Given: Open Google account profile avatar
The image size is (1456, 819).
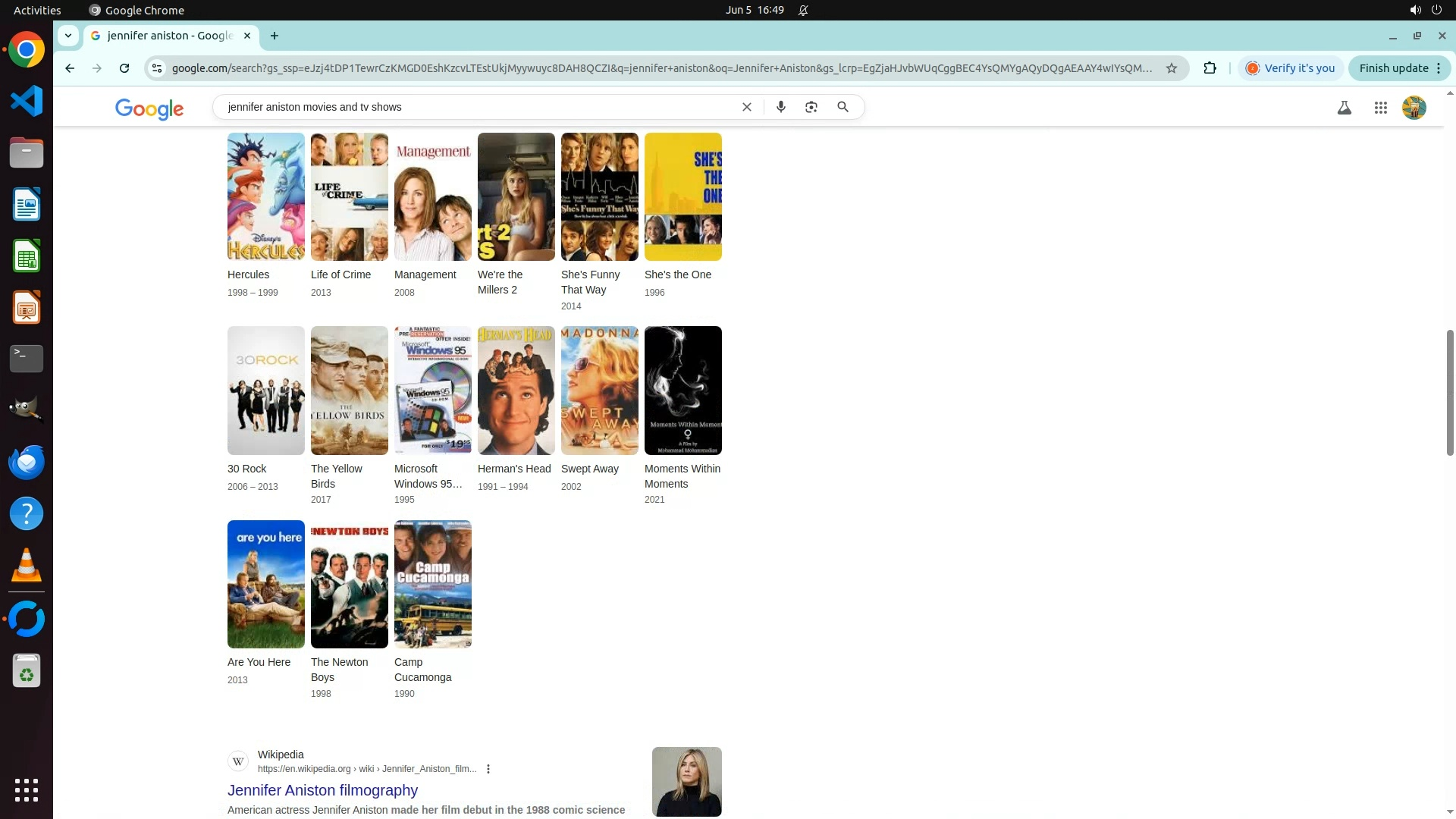Looking at the screenshot, I should pos(1414,108).
